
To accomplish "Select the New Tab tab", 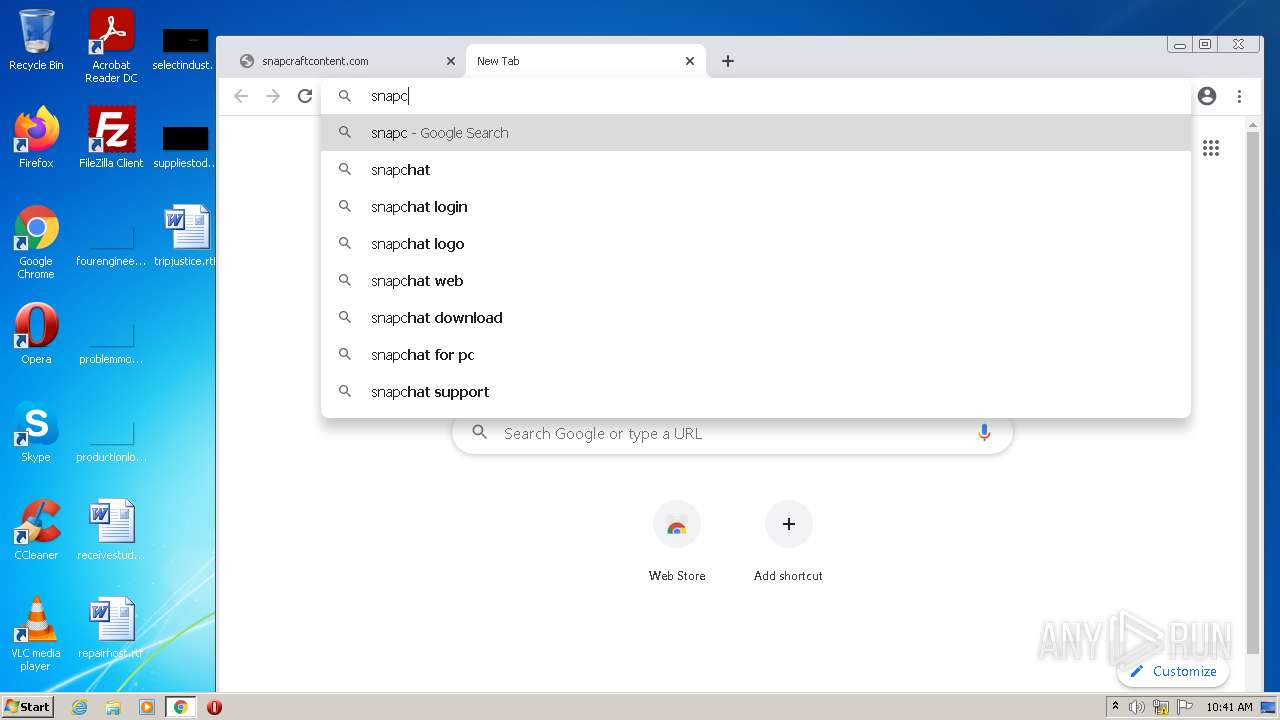I will point(585,61).
